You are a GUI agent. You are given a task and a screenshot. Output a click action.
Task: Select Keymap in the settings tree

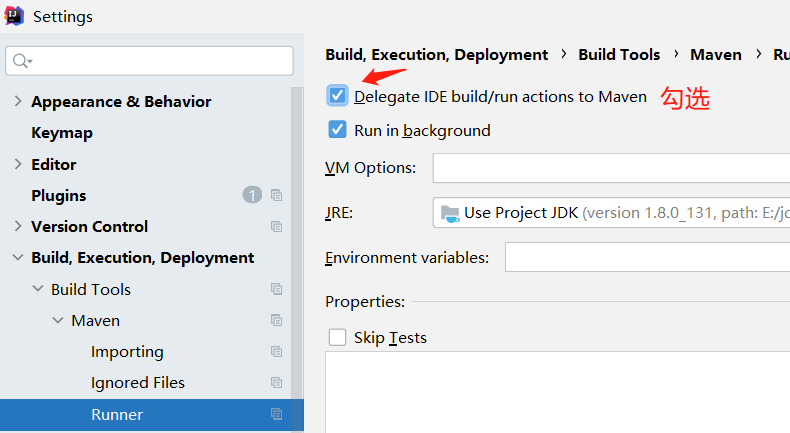(x=62, y=133)
